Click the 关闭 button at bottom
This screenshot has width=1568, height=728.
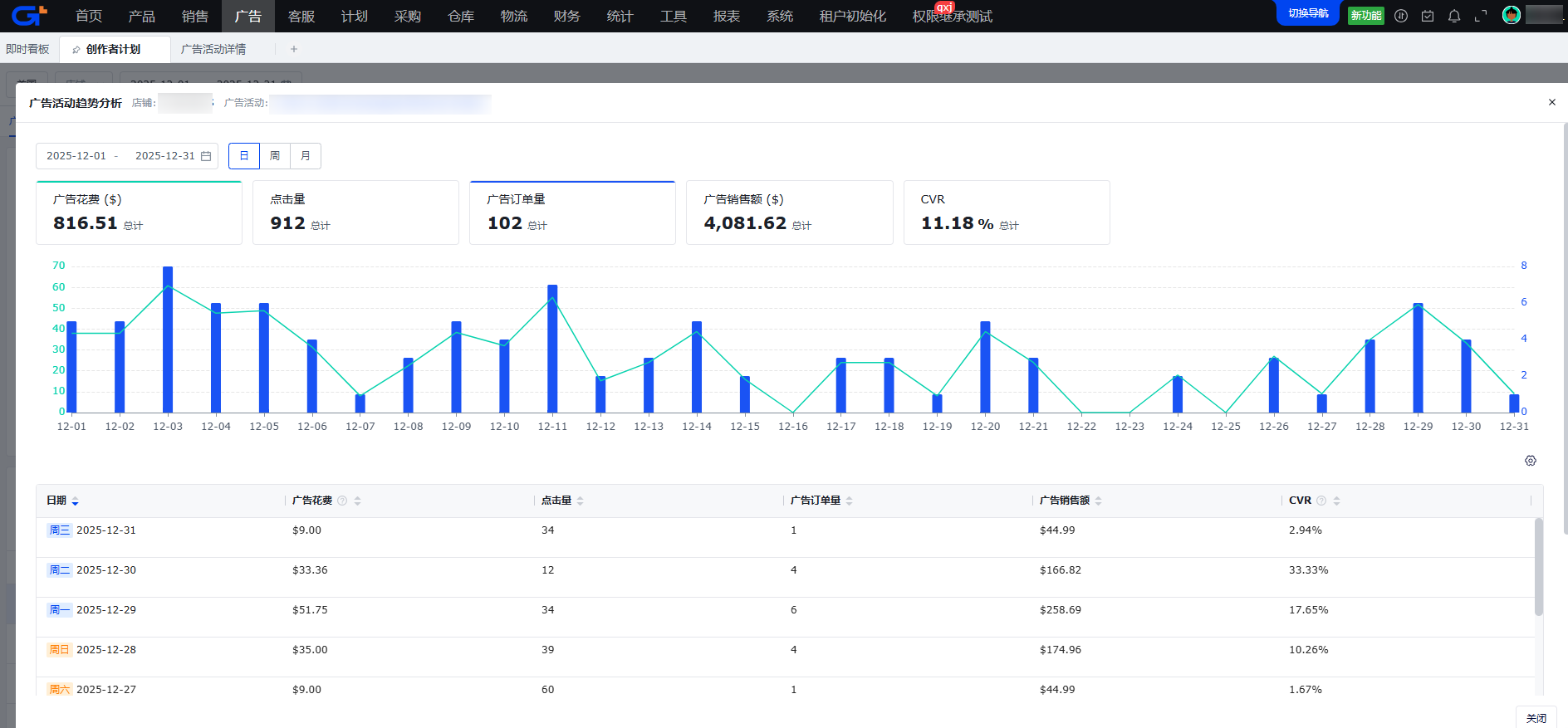pos(1536,718)
